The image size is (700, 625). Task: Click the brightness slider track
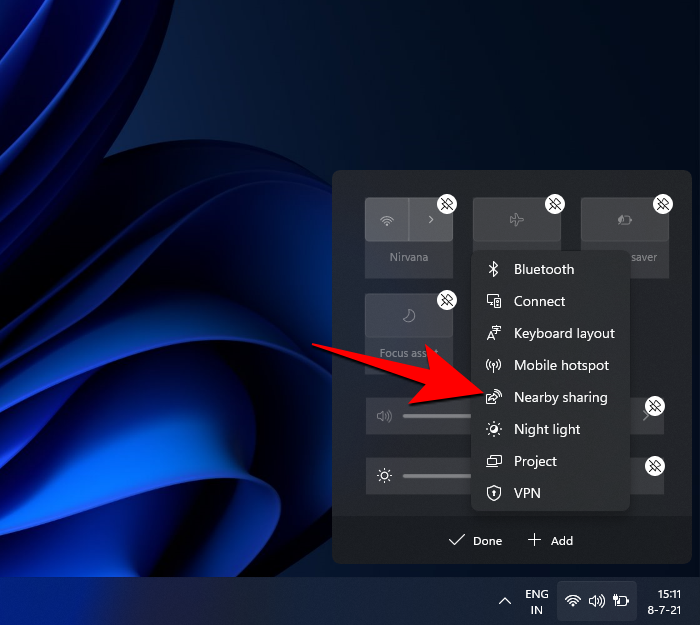point(435,476)
